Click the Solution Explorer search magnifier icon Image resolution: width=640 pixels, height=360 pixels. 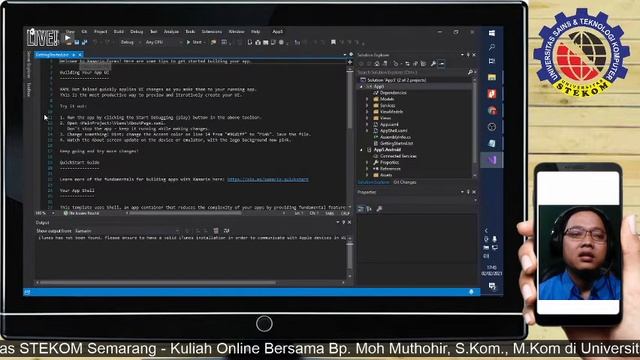click(470, 72)
